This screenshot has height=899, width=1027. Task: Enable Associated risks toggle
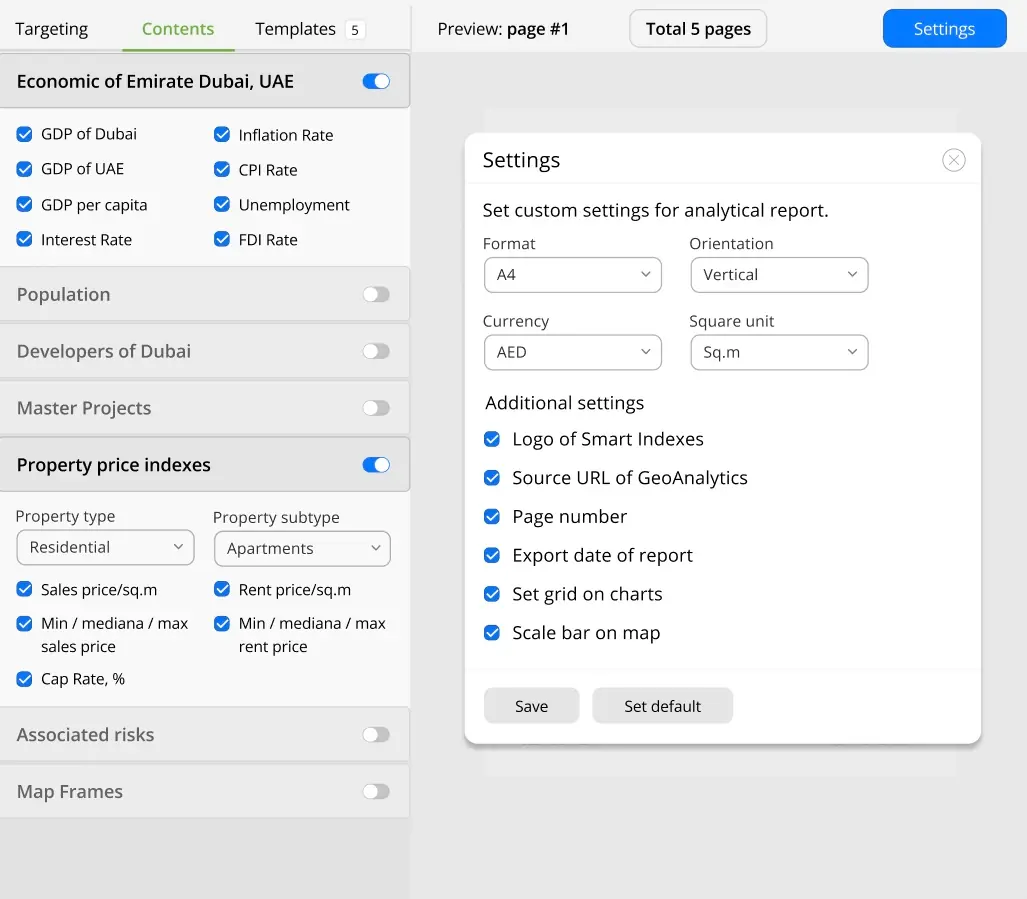pyautogui.click(x=376, y=735)
